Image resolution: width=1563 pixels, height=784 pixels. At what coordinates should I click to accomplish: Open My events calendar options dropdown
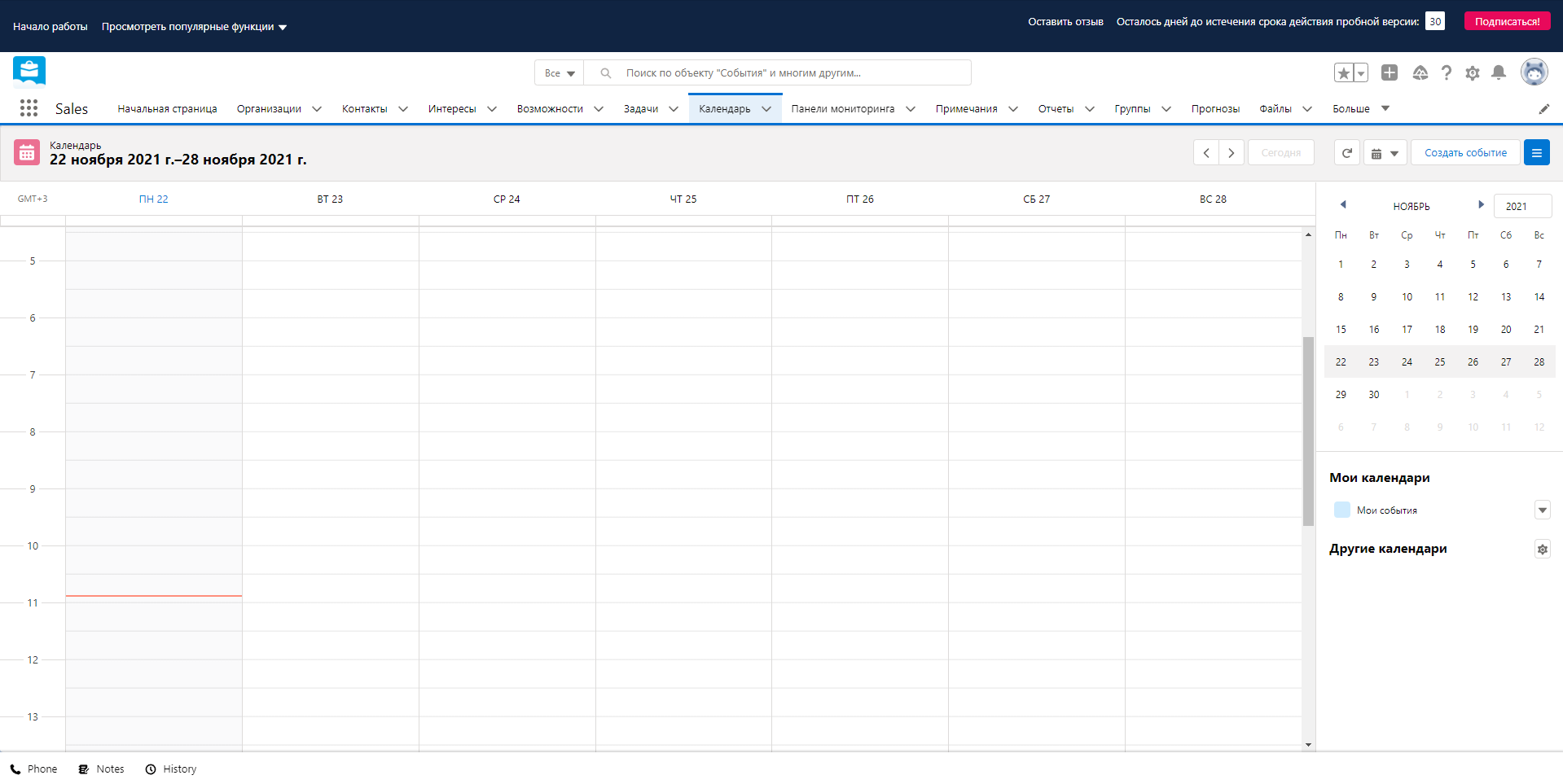point(1543,510)
